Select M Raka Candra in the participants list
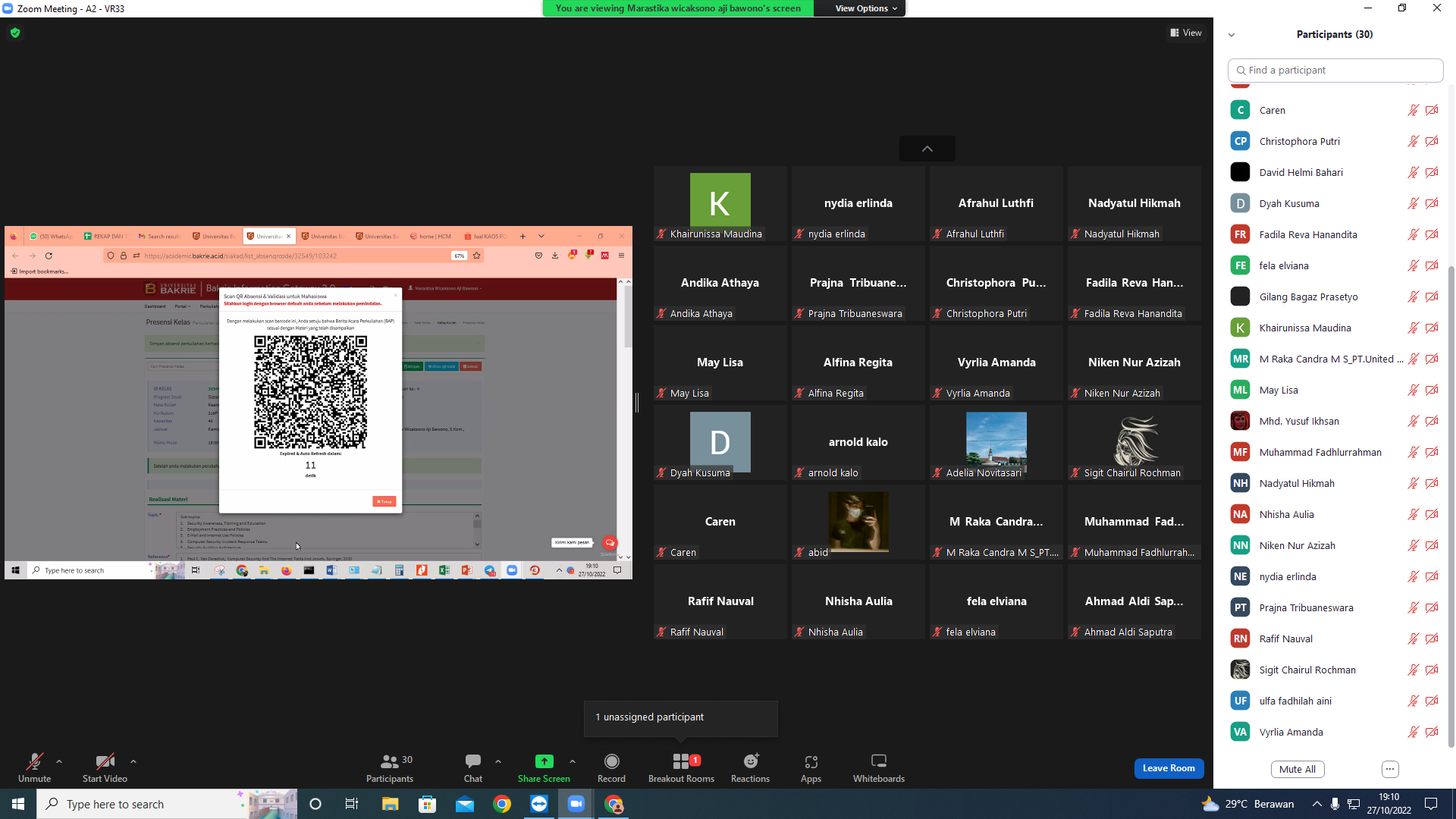Screen dimensions: 1456x819 pyautogui.click(x=1335, y=359)
